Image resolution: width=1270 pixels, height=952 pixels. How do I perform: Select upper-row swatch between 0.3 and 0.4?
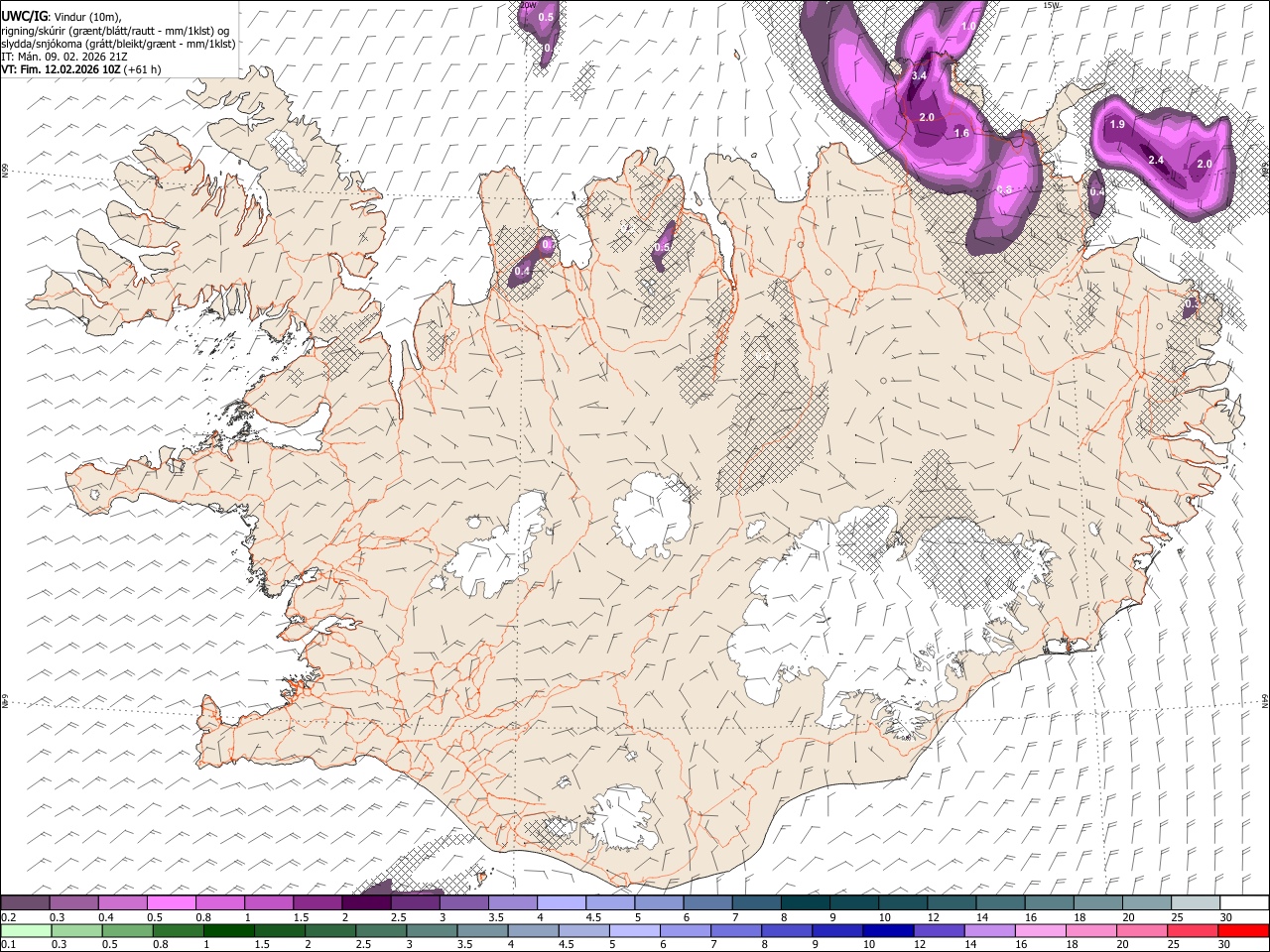coord(73,902)
